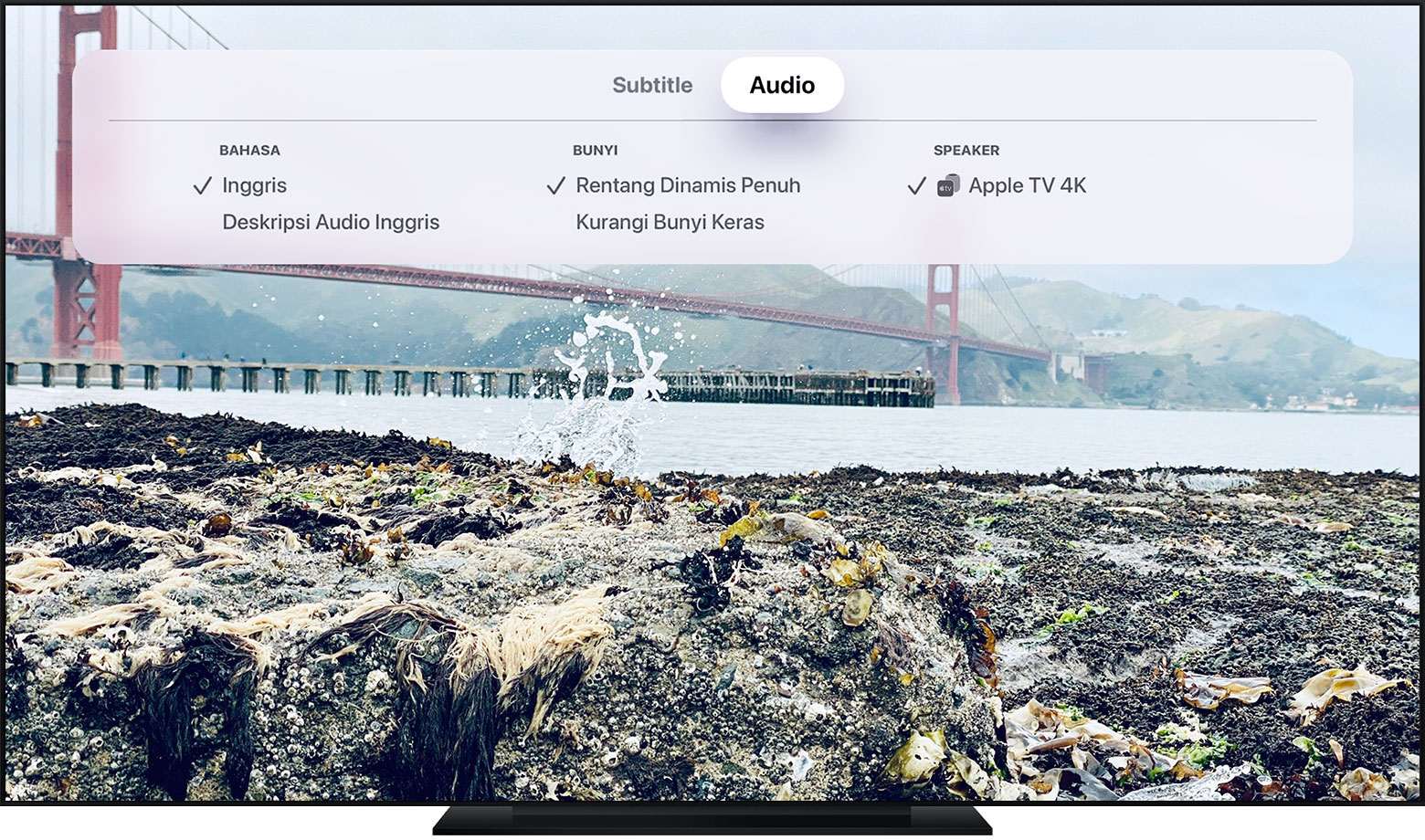This screenshot has height=840, width=1425.
Task: Click the checkmark beside Rentang Dinamis Penuh
Action: pos(555,186)
